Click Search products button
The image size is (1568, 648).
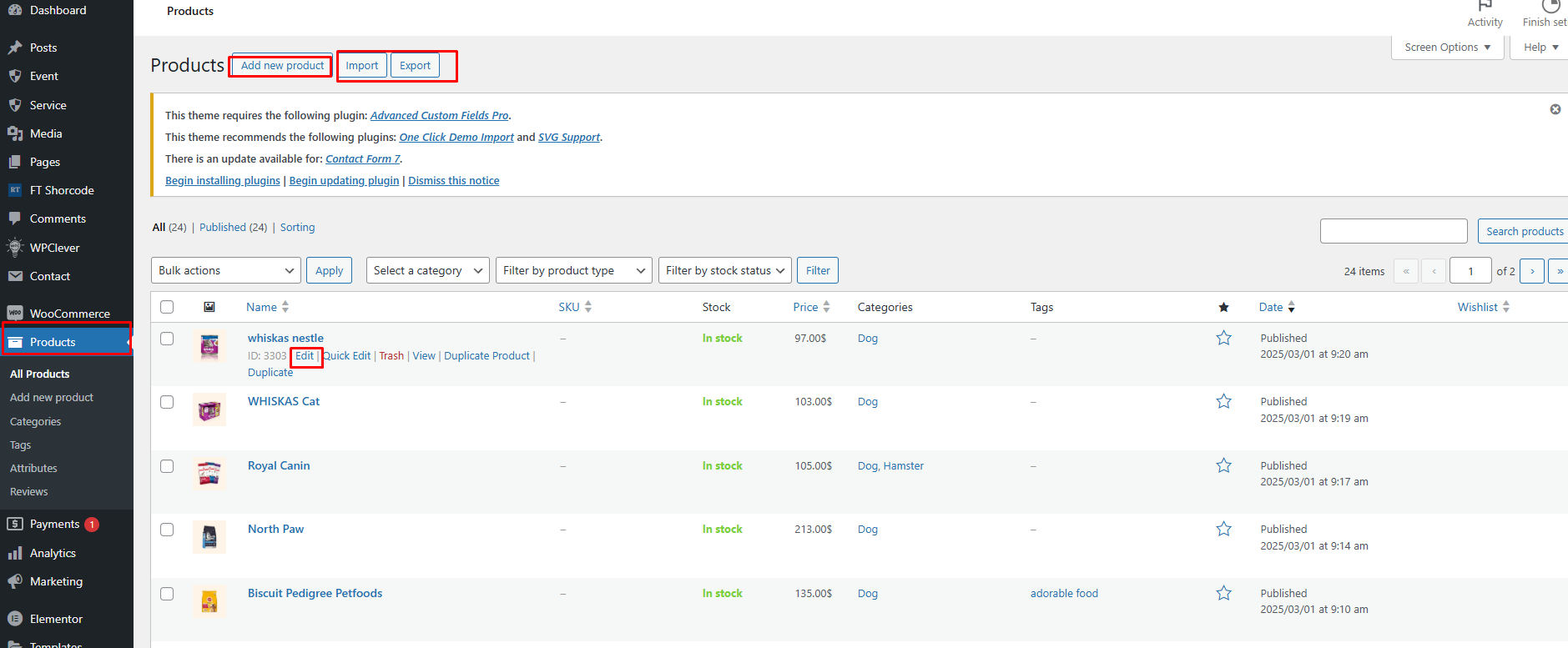coord(1524,231)
